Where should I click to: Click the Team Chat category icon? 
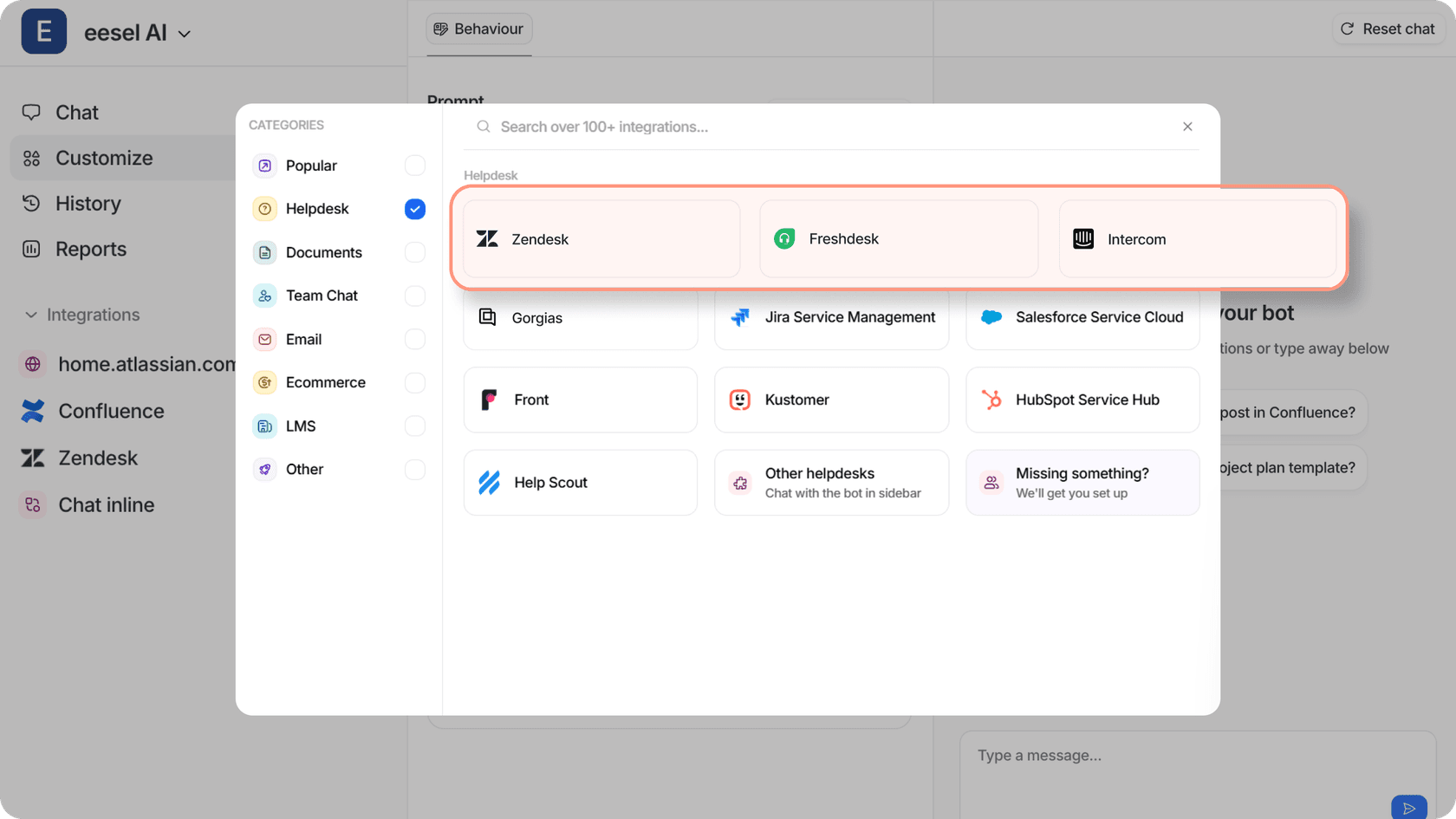tap(265, 296)
